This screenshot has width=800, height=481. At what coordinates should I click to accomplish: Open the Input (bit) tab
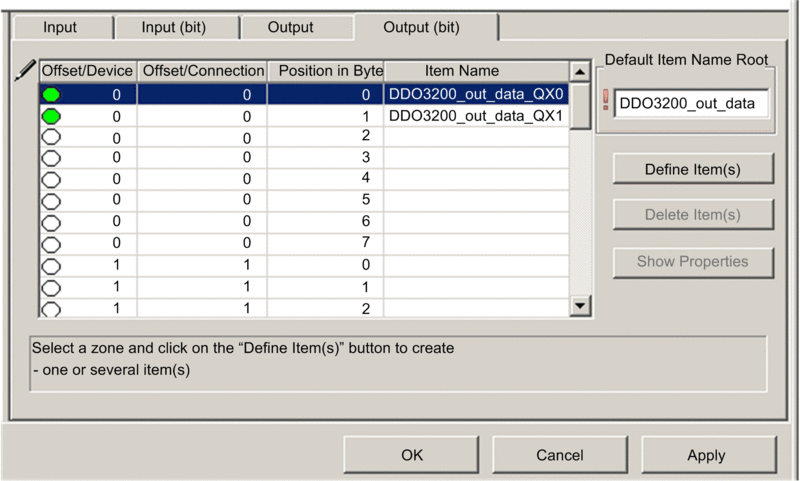[x=174, y=28]
